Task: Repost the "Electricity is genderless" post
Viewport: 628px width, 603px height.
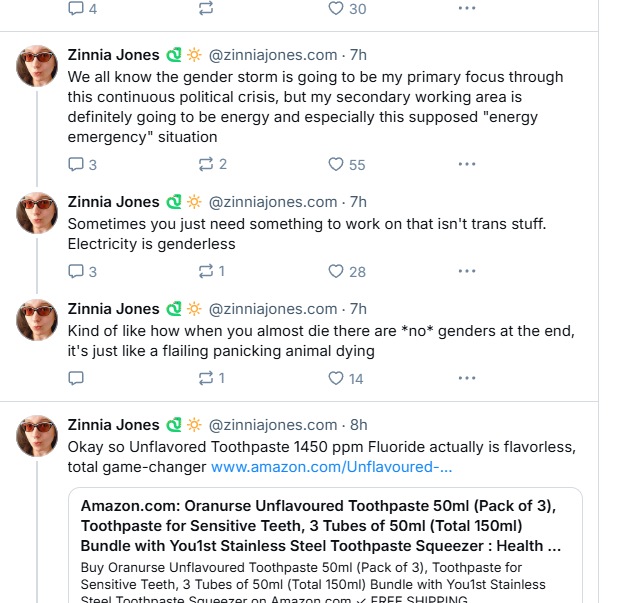Action: tap(211, 271)
